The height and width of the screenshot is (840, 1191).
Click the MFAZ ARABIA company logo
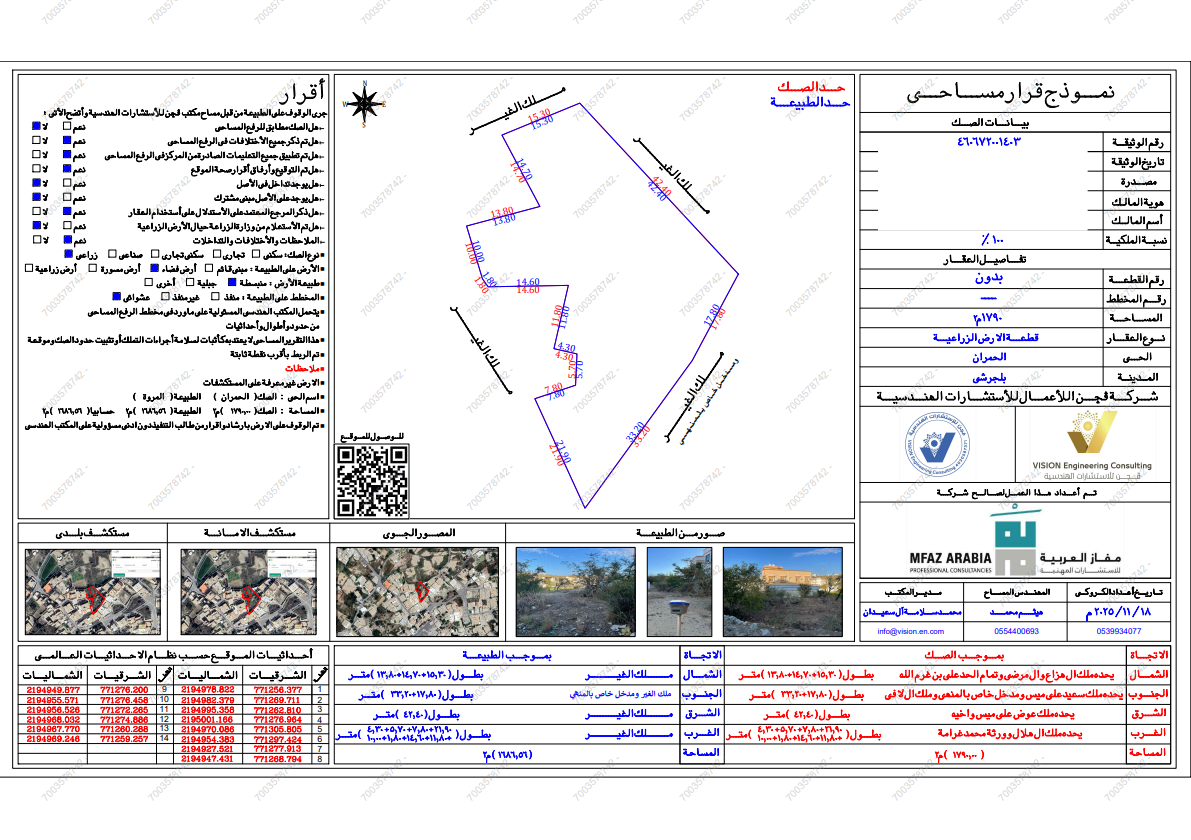[1014, 541]
